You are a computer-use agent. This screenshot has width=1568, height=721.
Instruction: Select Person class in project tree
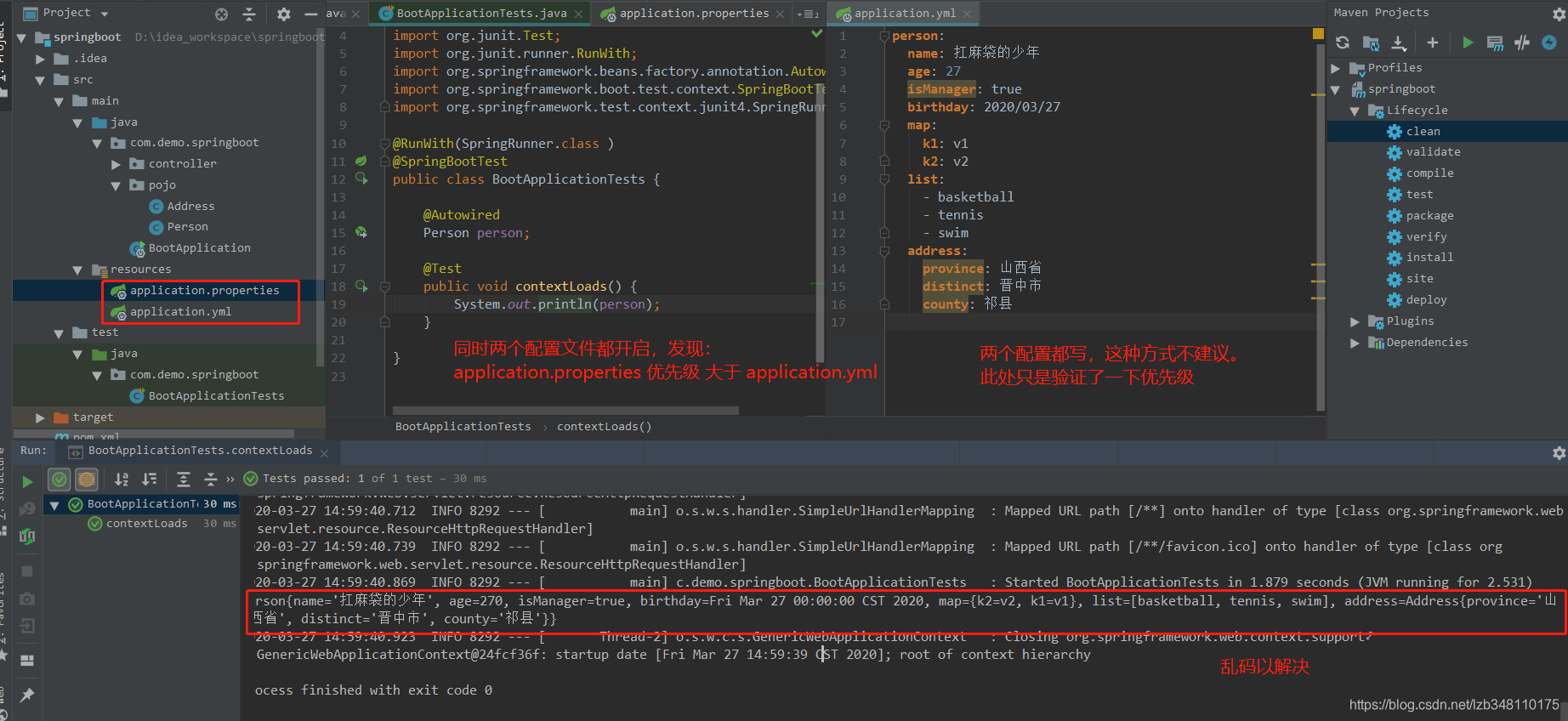click(187, 227)
